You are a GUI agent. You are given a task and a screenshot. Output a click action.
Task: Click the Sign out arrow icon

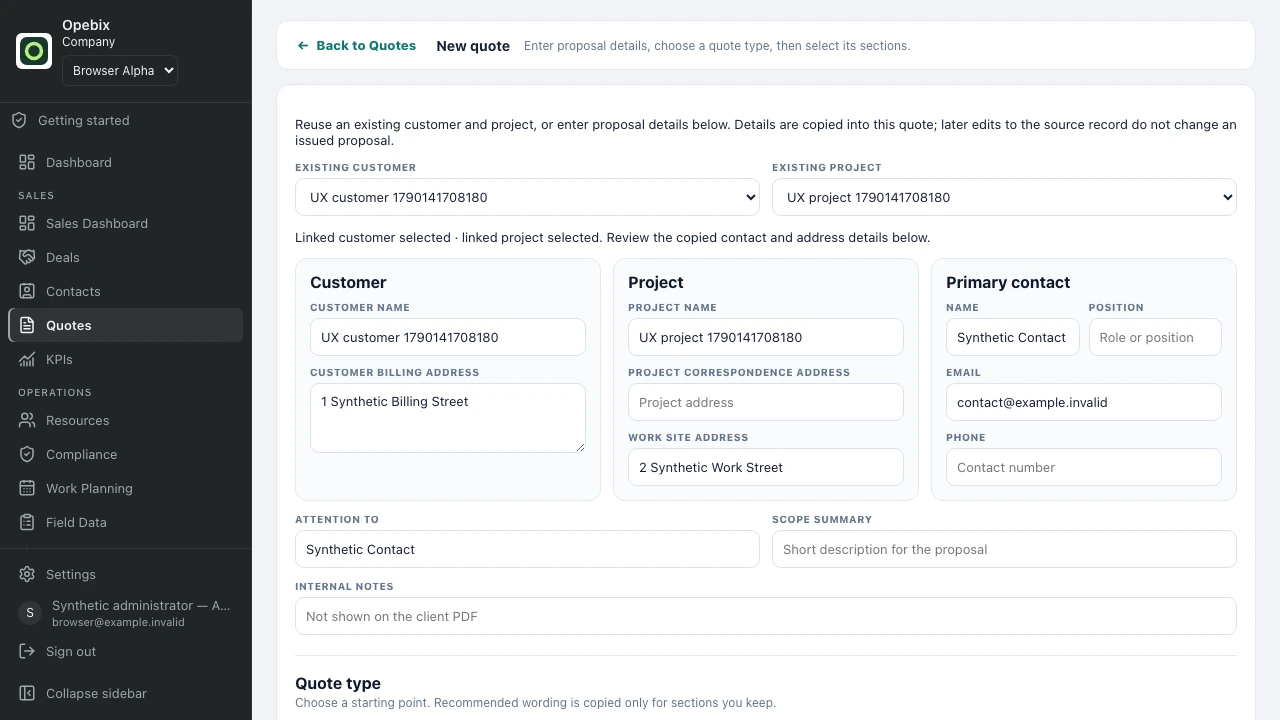click(x=27, y=651)
